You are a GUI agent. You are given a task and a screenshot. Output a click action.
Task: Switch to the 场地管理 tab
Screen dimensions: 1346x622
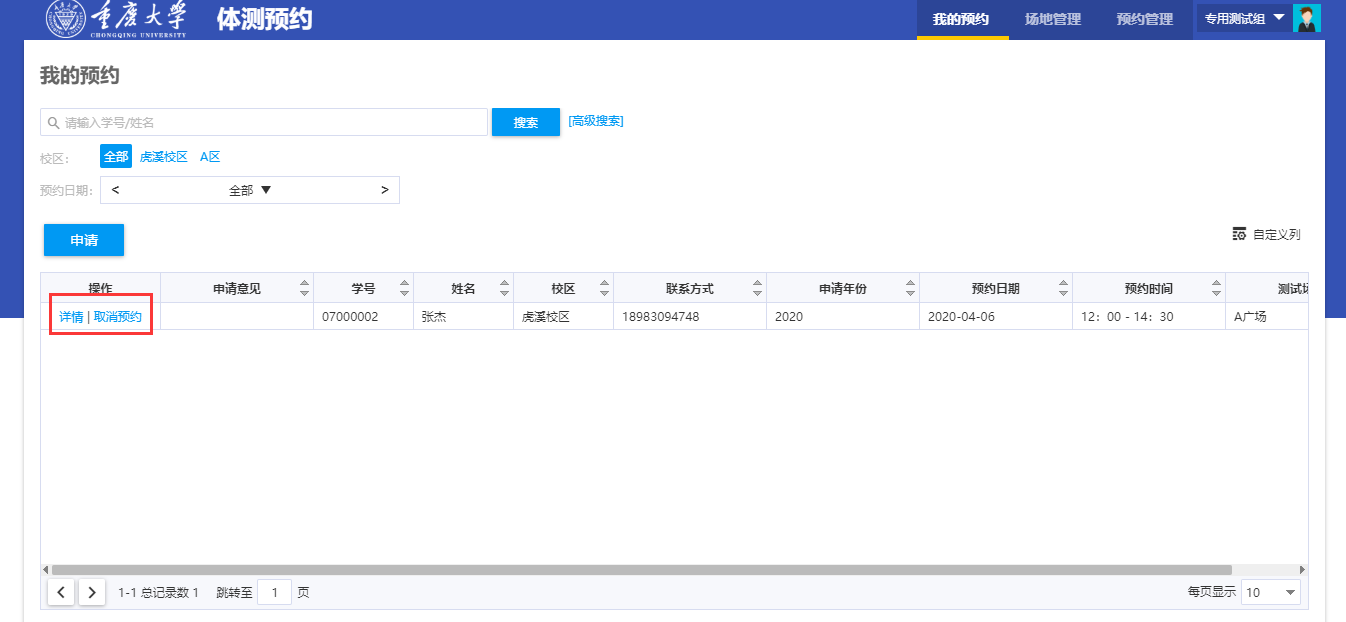1053,19
